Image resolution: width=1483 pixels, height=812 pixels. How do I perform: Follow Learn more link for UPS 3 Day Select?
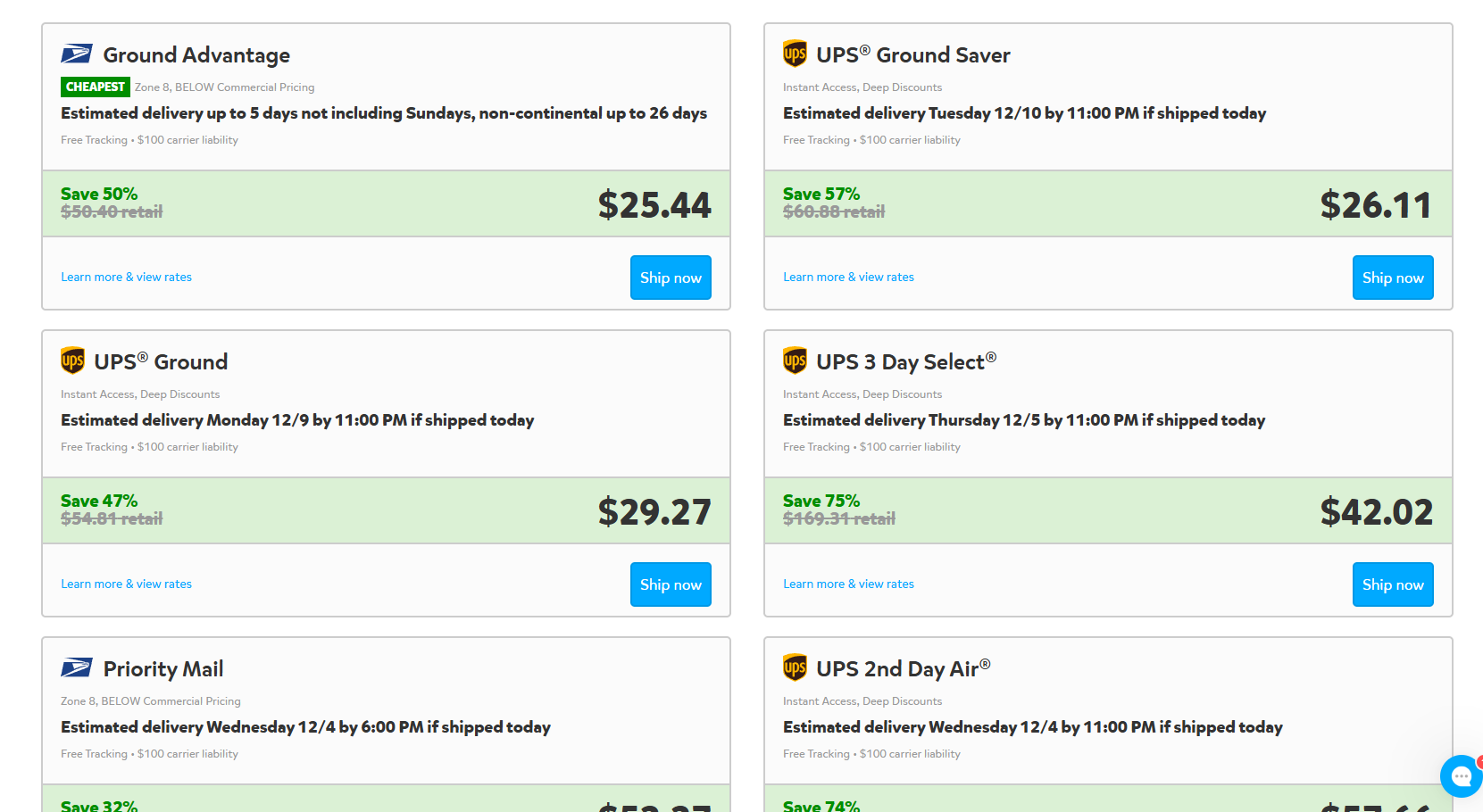(x=848, y=584)
